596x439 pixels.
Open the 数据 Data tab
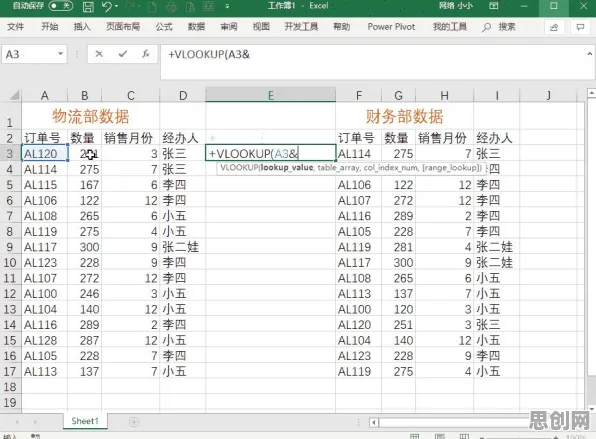tap(196, 27)
